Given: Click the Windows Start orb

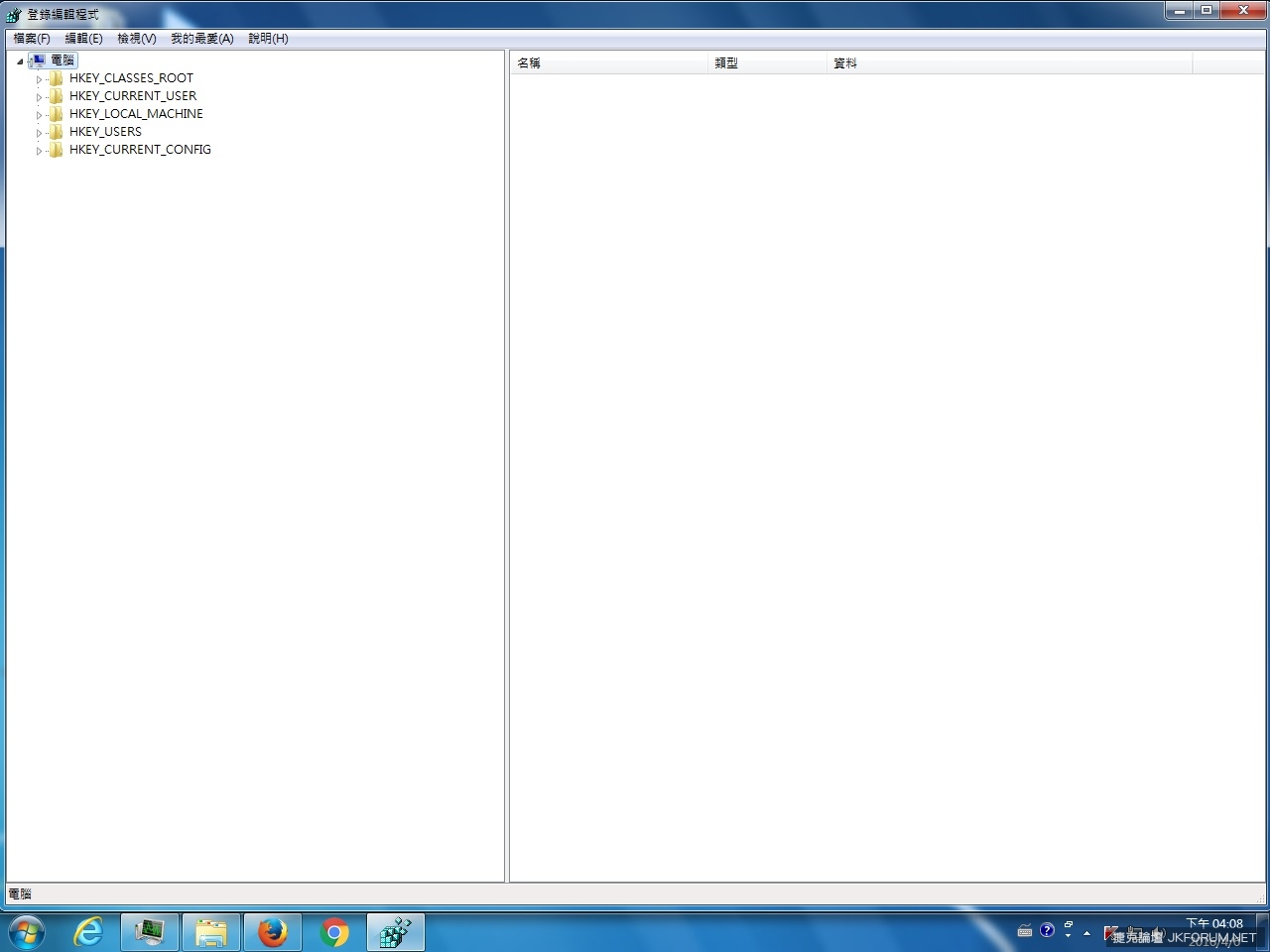Looking at the screenshot, I should (x=27, y=932).
